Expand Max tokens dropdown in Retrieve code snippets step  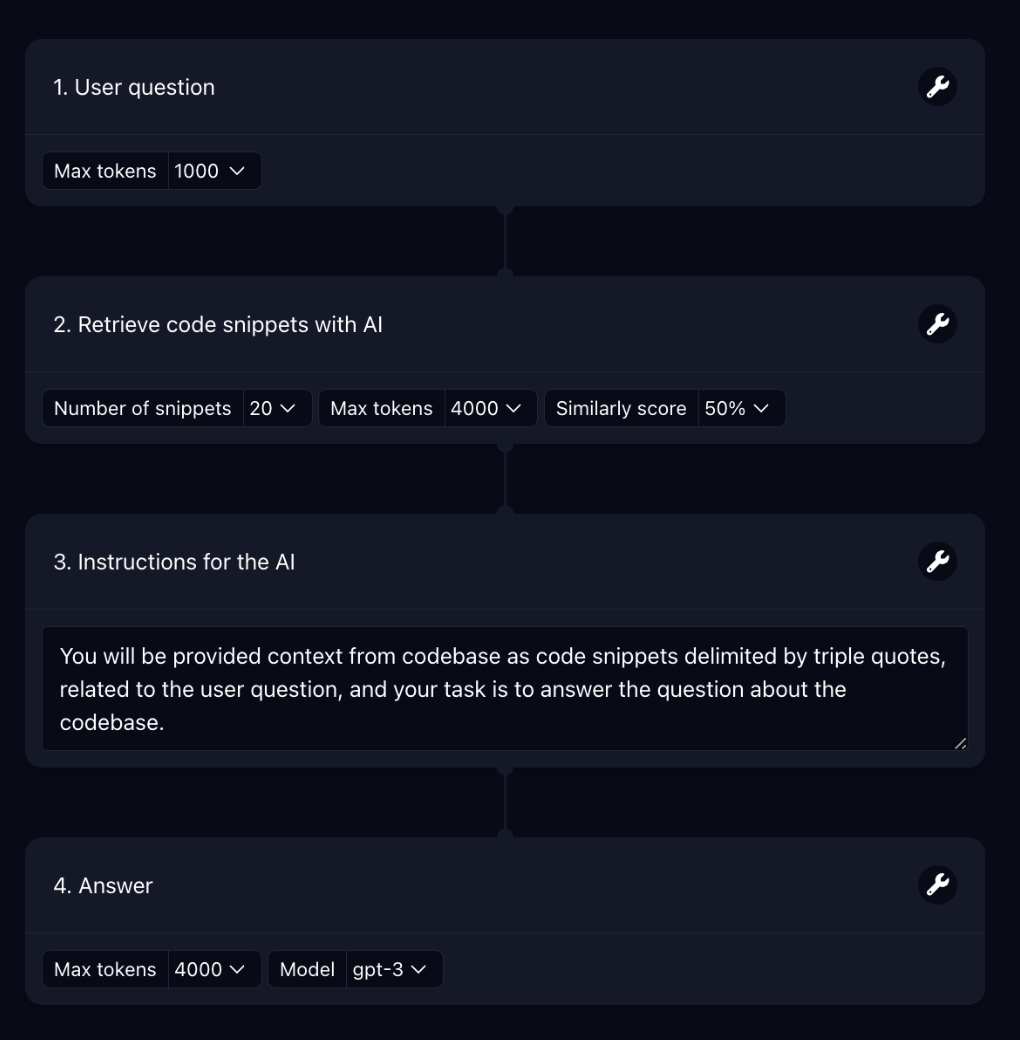click(x=486, y=408)
